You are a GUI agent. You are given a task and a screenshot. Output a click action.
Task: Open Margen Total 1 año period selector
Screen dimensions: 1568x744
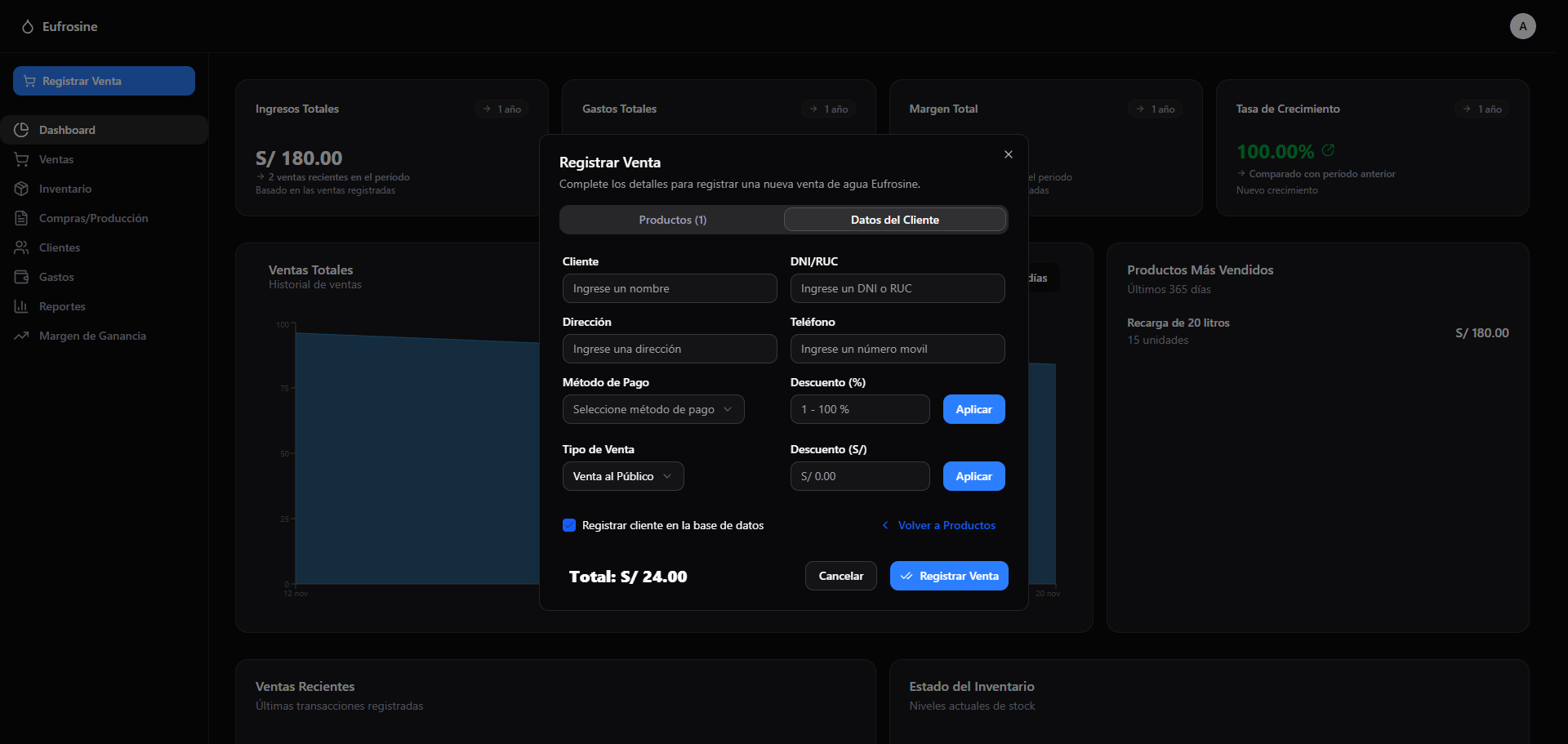click(1155, 109)
